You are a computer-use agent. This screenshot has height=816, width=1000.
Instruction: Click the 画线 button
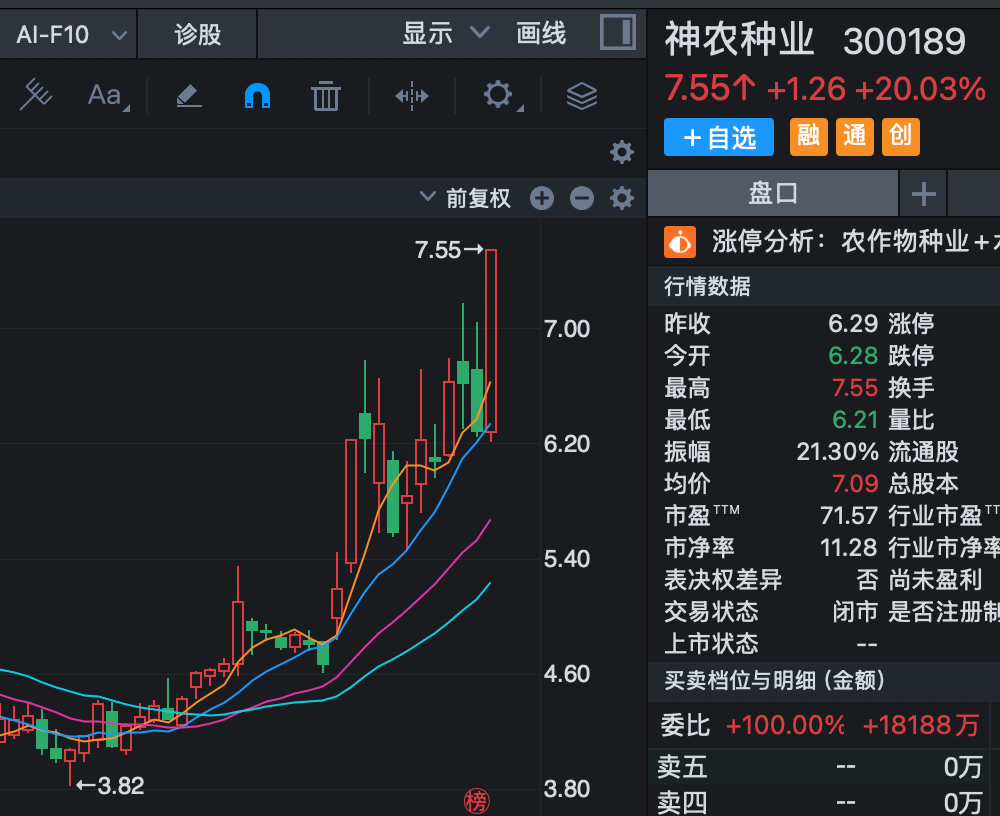pyautogui.click(x=541, y=33)
